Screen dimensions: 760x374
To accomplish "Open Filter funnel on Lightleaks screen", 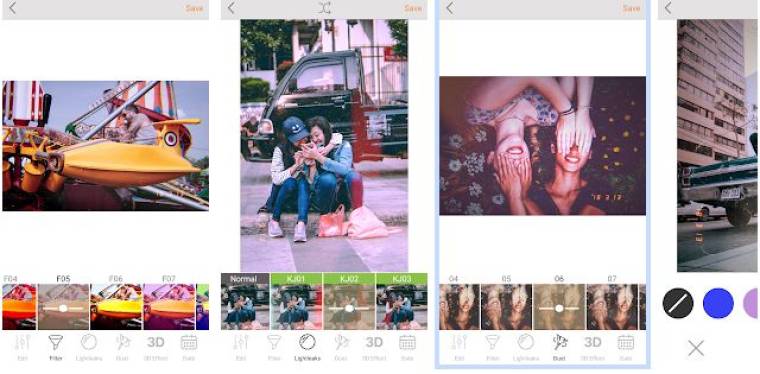I will [274, 348].
